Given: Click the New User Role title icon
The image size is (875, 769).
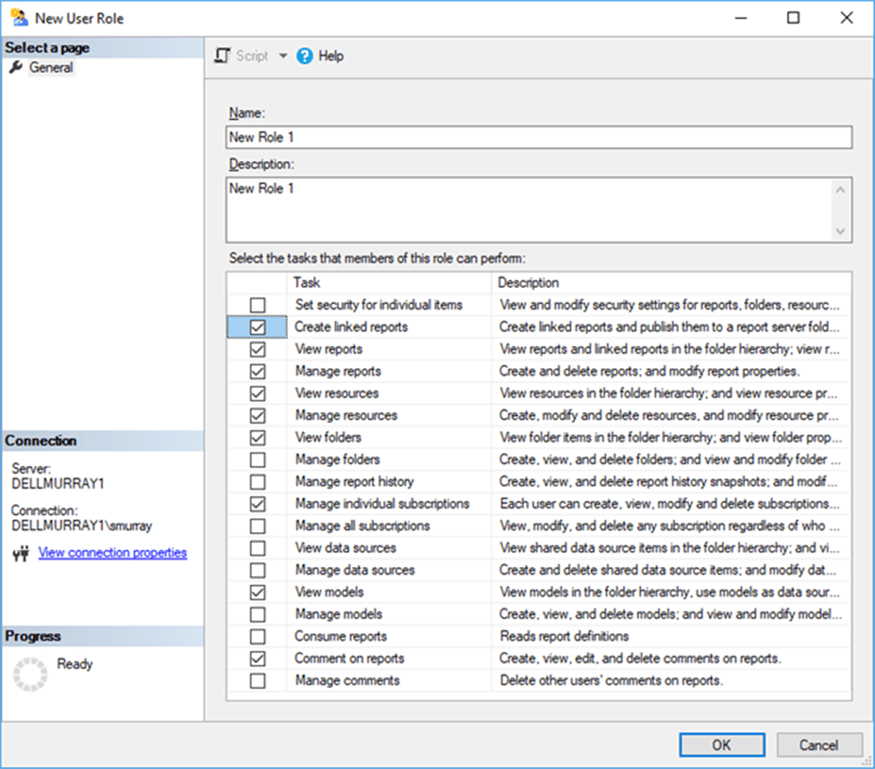Looking at the screenshot, I should (20, 18).
